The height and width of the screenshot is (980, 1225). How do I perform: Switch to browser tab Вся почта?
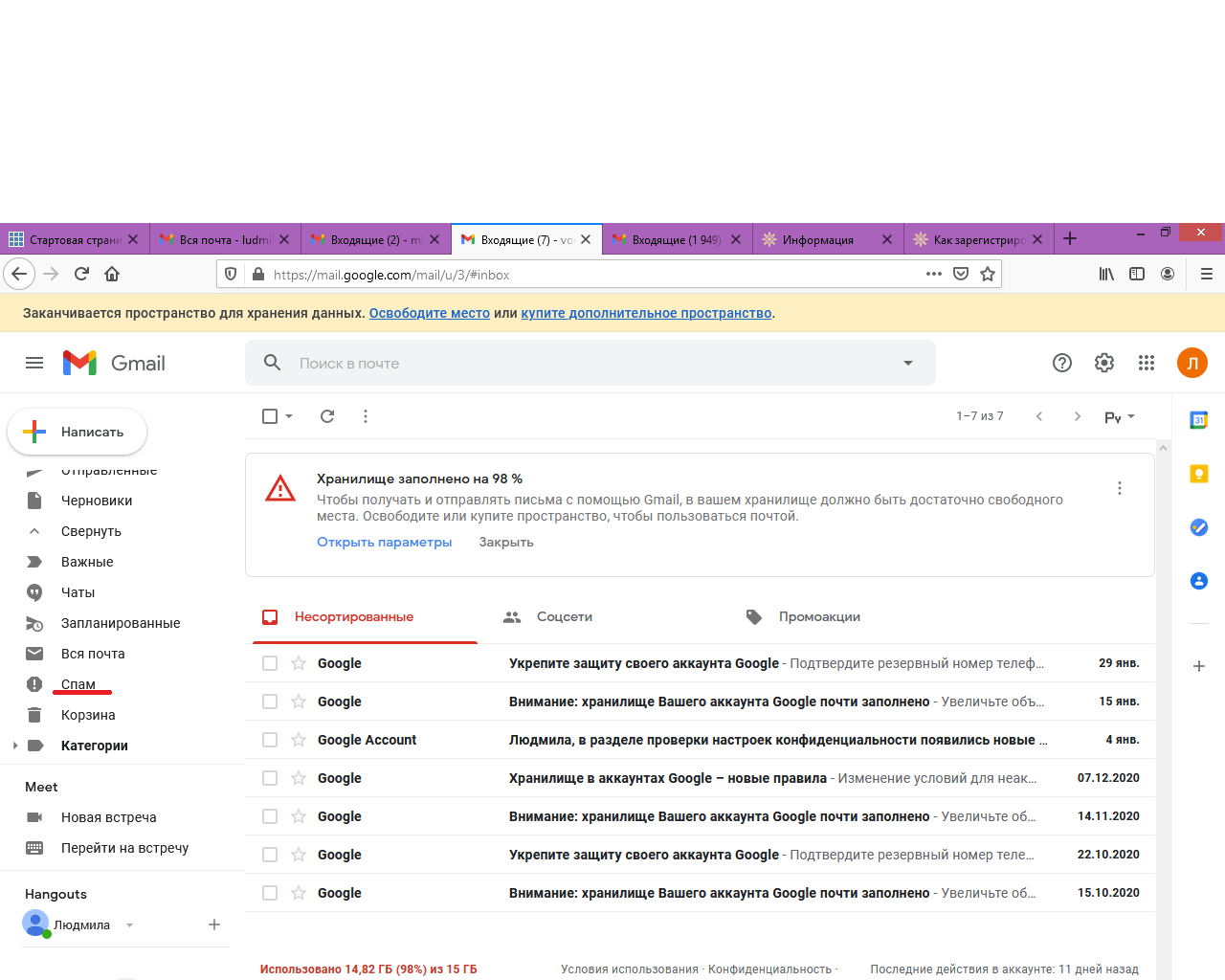point(225,239)
